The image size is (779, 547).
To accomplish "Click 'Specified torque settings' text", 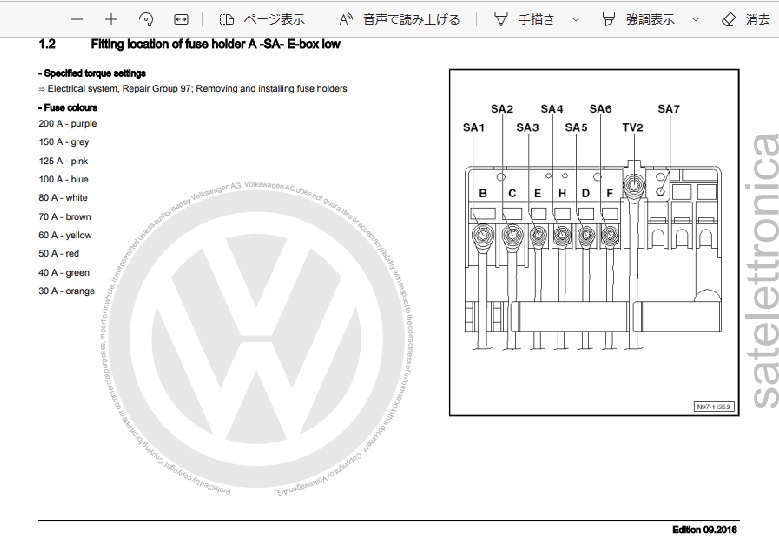I will pyautogui.click(x=92, y=74).
